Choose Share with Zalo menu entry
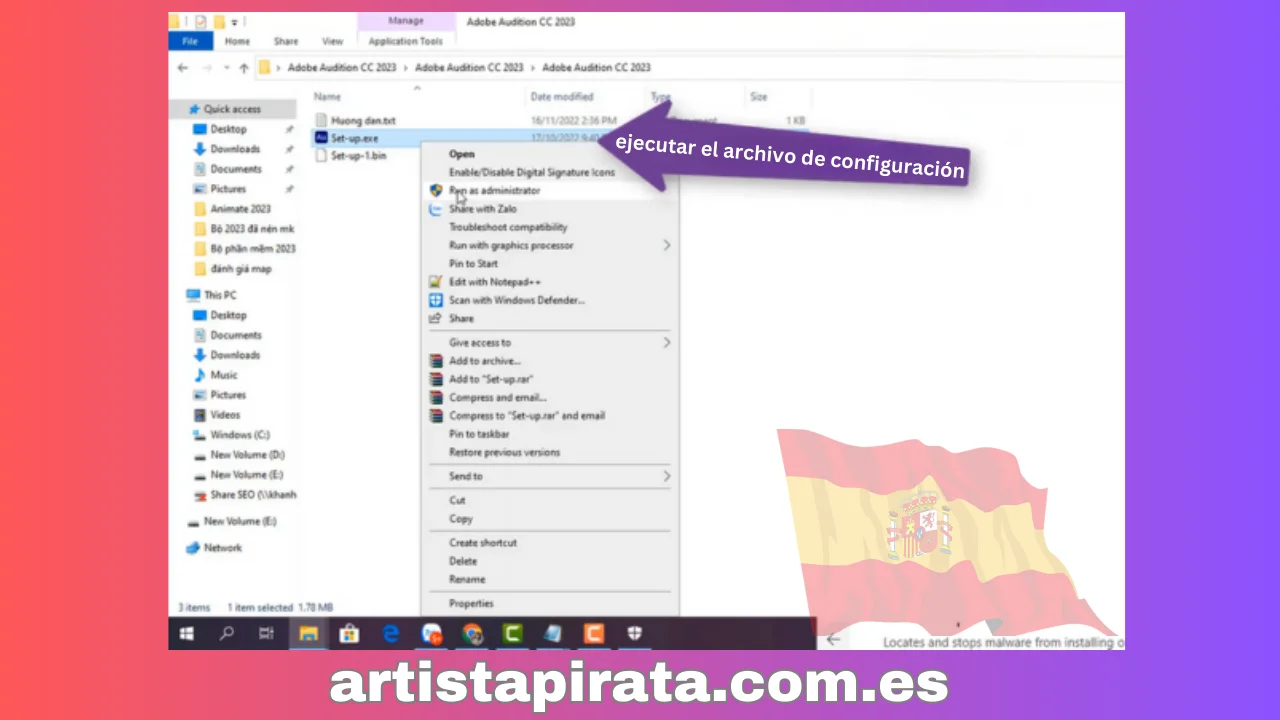 pos(482,209)
